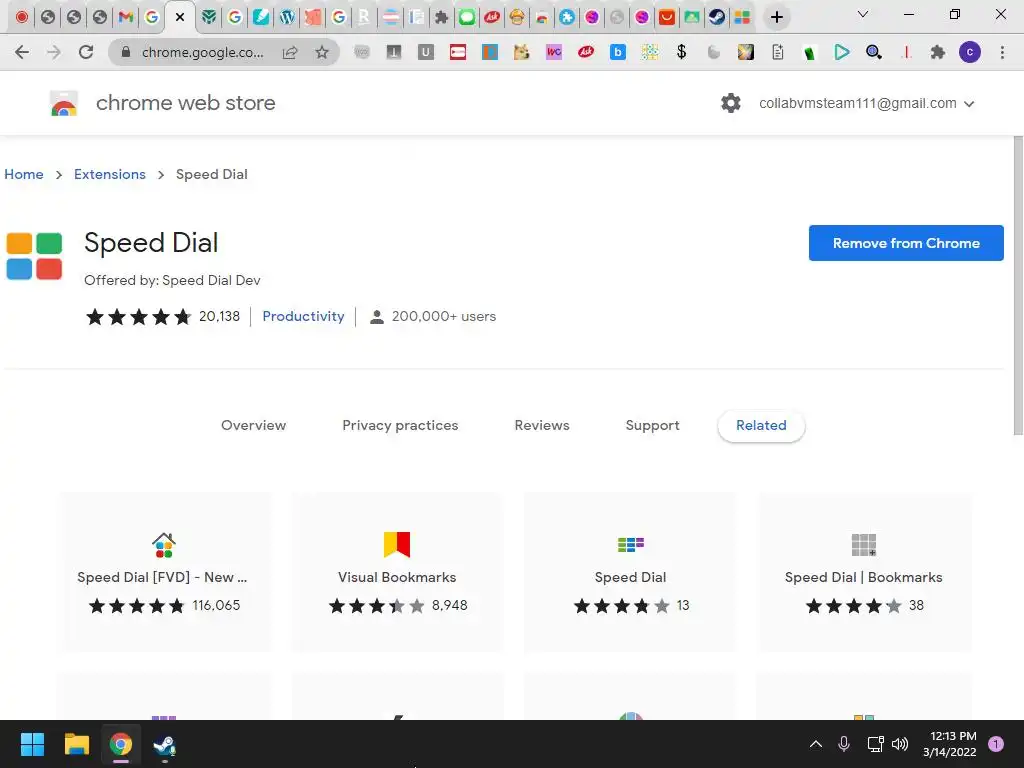
Task: Switch to the WordPress browser tab
Action: click(x=287, y=17)
